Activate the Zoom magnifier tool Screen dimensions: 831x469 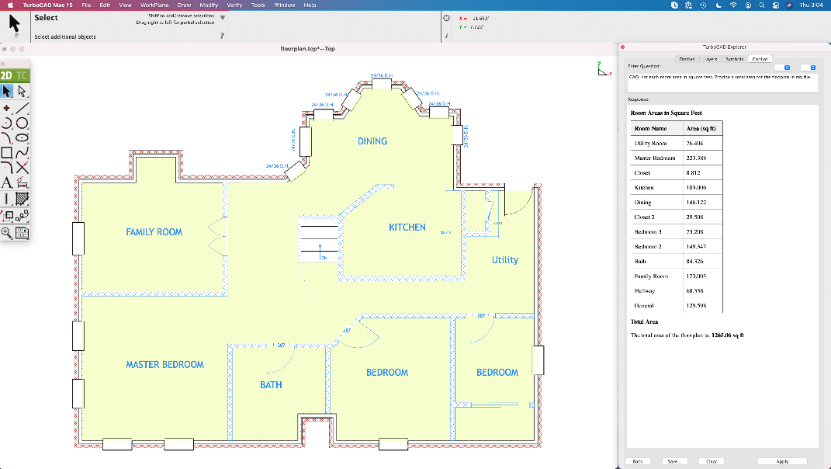coord(7,233)
